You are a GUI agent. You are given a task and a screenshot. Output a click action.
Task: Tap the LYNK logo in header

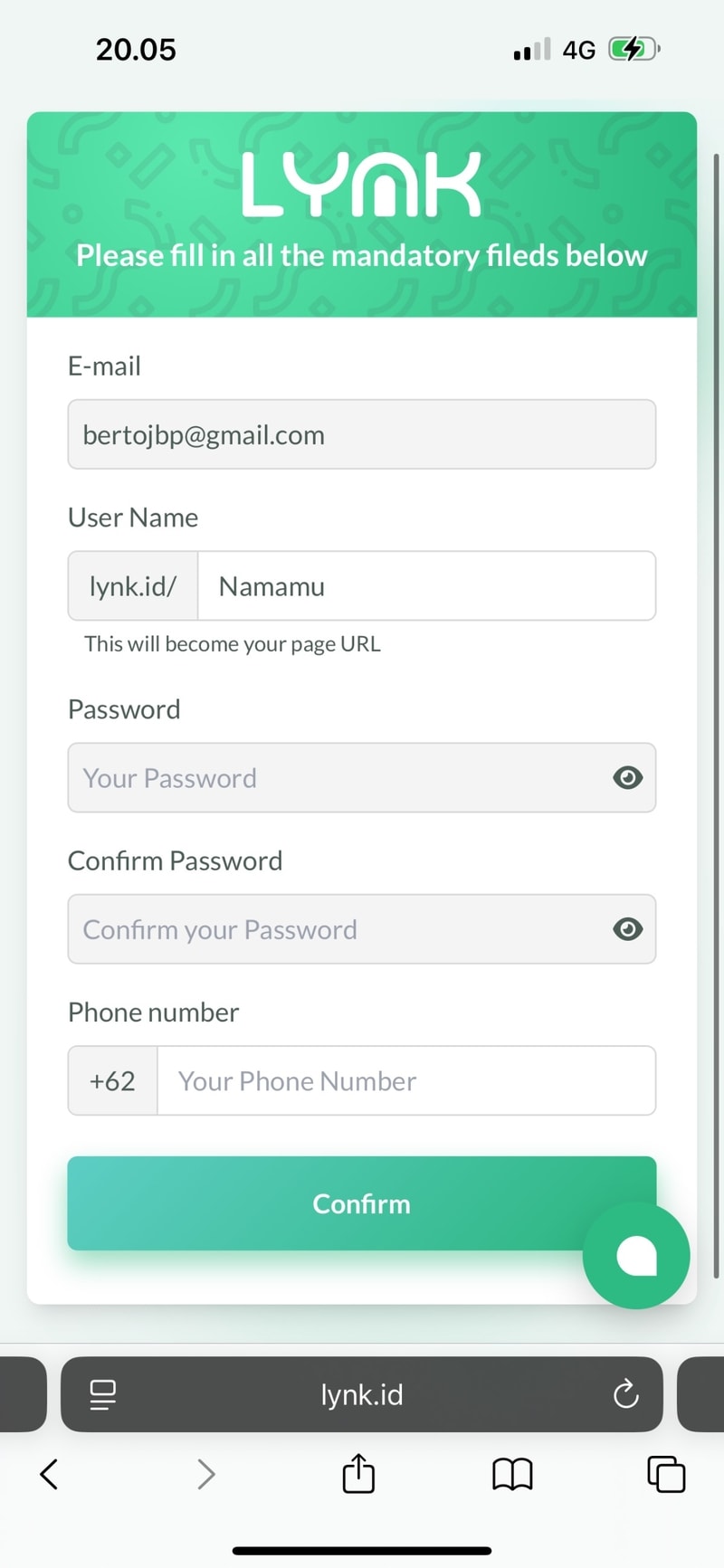click(x=362, y=185)
